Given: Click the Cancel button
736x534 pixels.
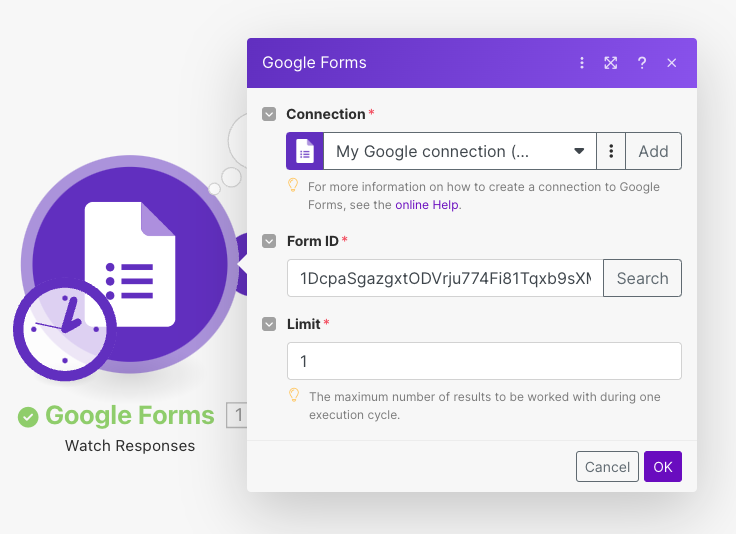Looking at the screenshot, I should 607,467.
